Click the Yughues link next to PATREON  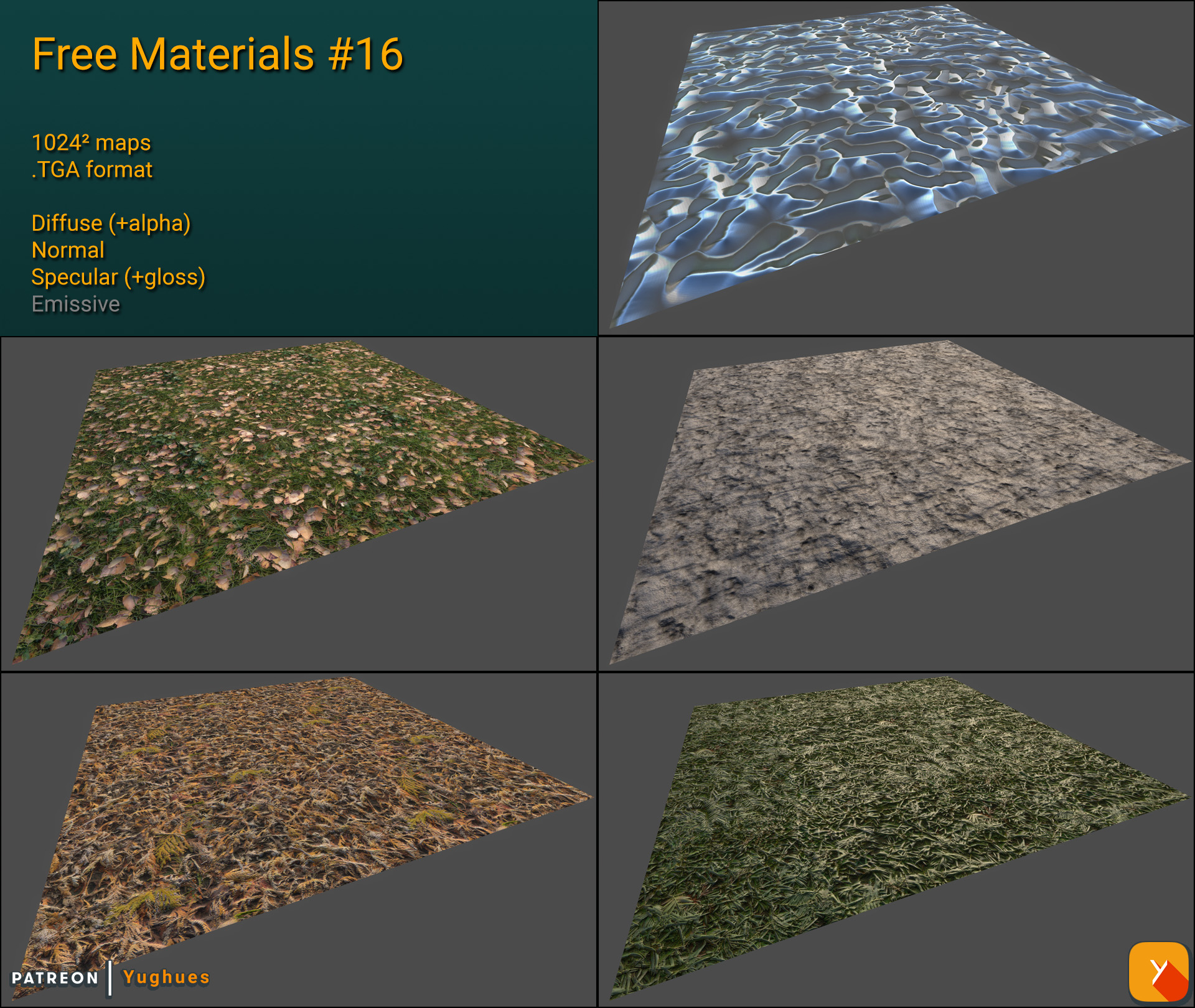click(165, 977)
